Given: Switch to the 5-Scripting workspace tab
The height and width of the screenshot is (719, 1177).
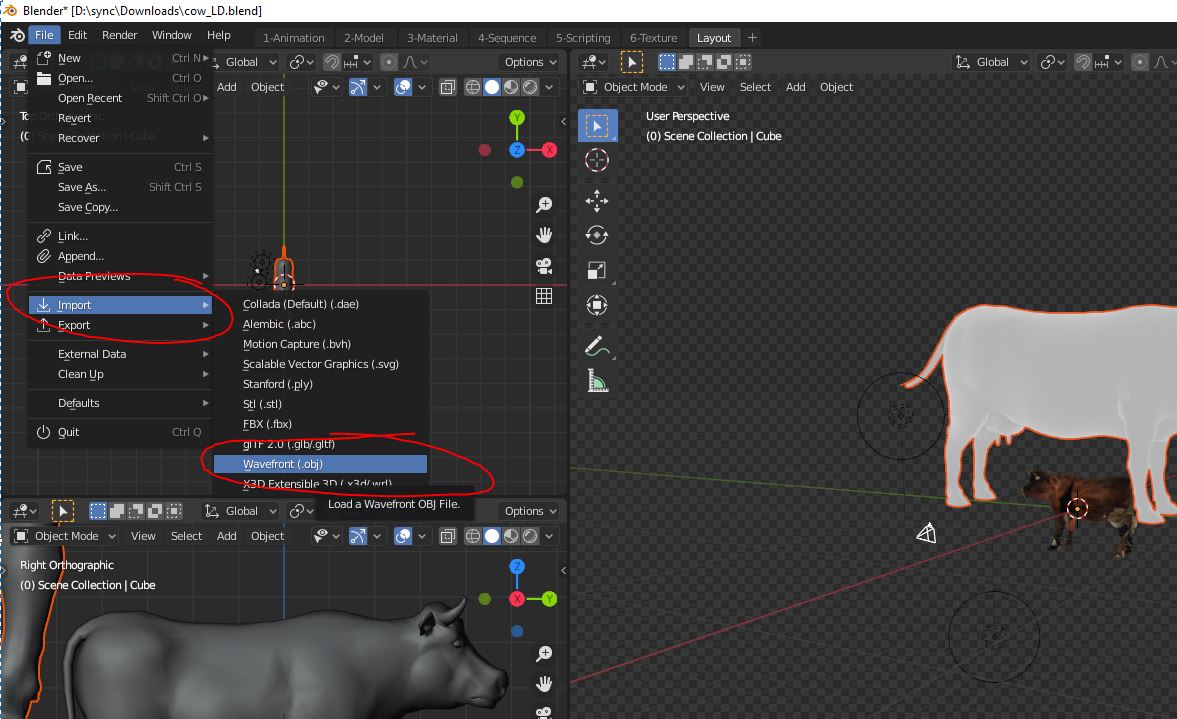Looking at the screenshot, I should tap(585, 36).
